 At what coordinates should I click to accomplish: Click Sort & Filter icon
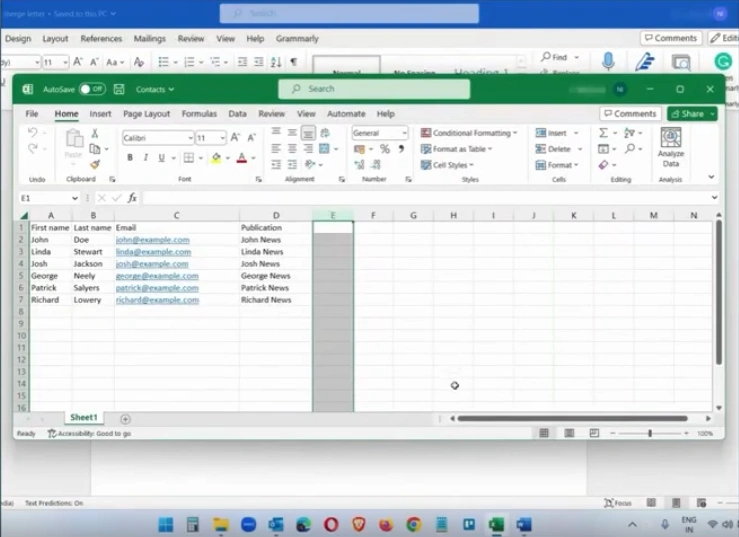[x=629, y=133]
